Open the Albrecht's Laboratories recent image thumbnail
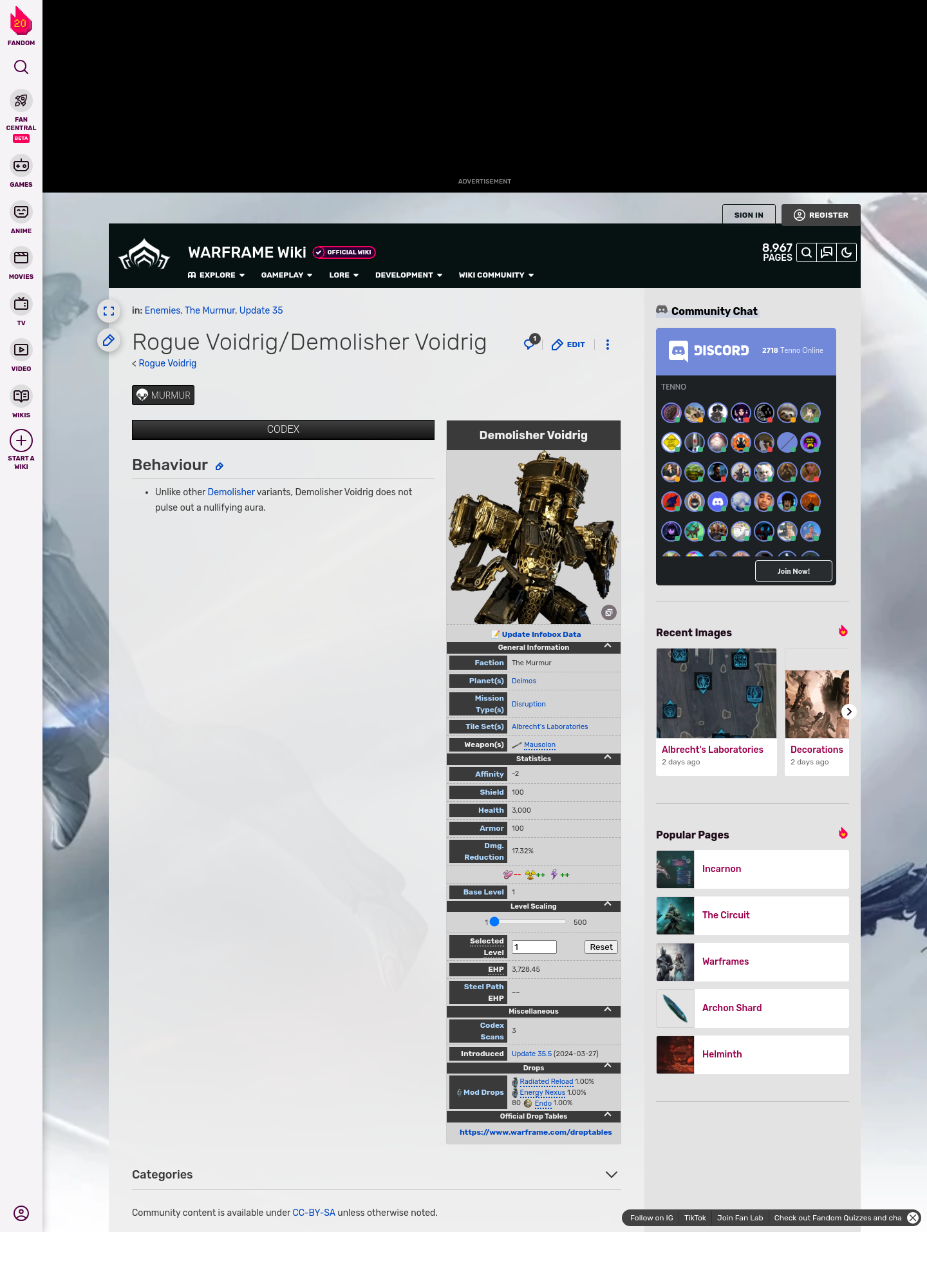Viewport: 927px width, 1288px height. click(x=716, y=693)
